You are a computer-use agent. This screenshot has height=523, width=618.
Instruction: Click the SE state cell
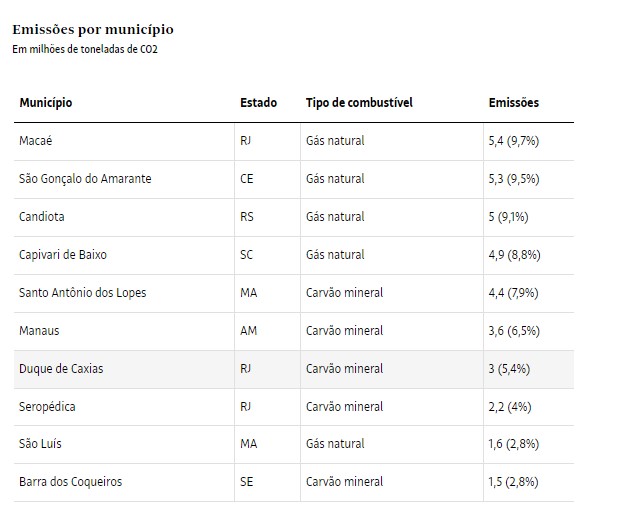[x=247, y=482]
